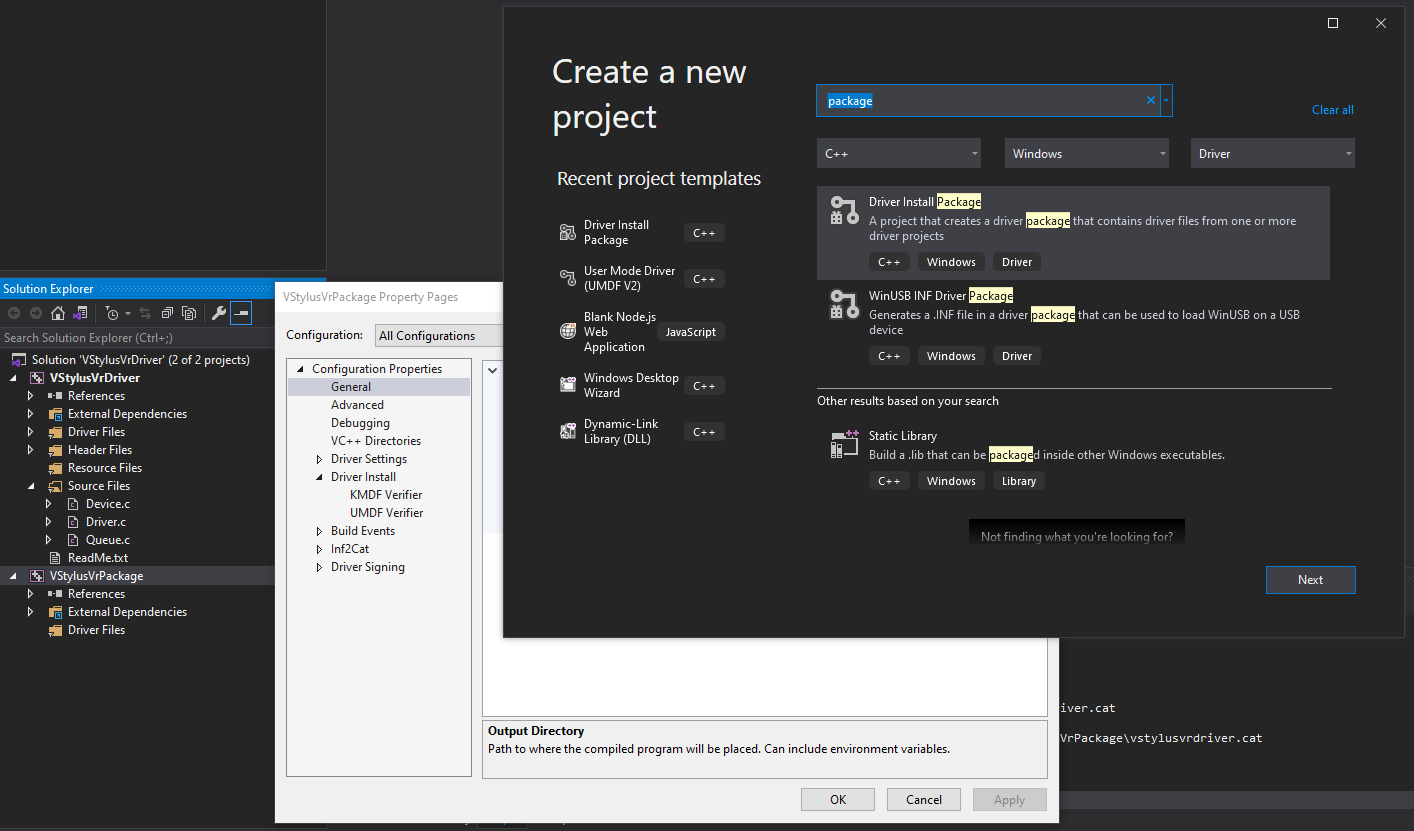The height and width of the screenshot is (831, 1414).
Task: Click the forward navigation arrow in Solution Explorer
Action: pos(35,313)
